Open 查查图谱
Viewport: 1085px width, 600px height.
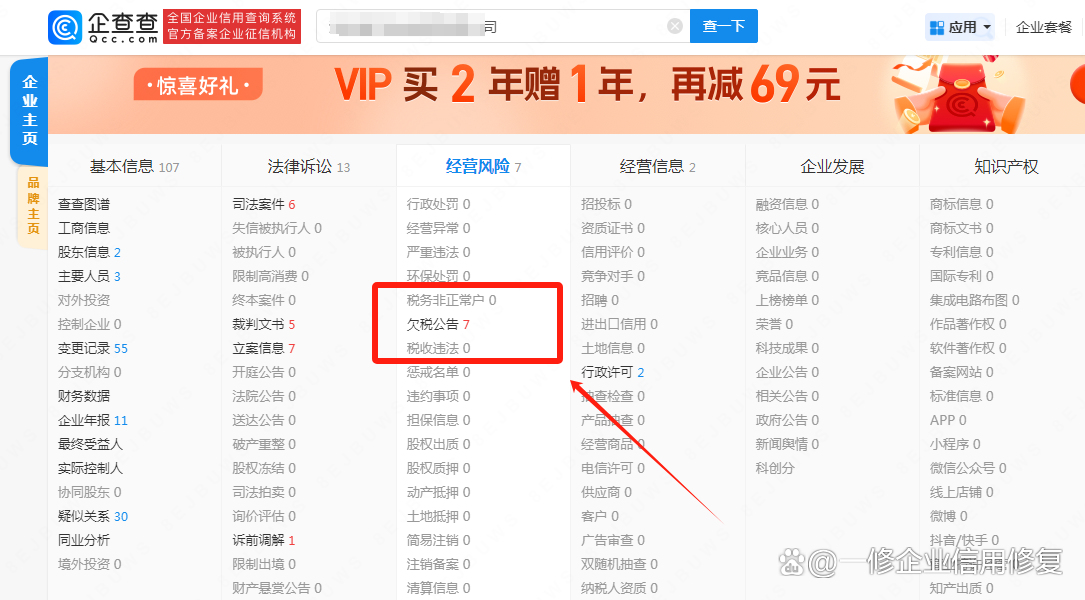tap(84, 204)
